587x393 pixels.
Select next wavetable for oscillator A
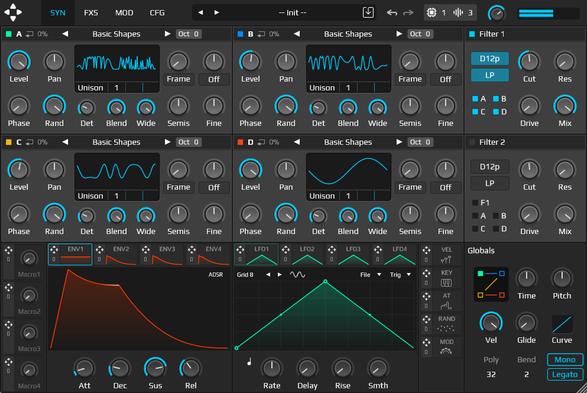pos(167,34)
